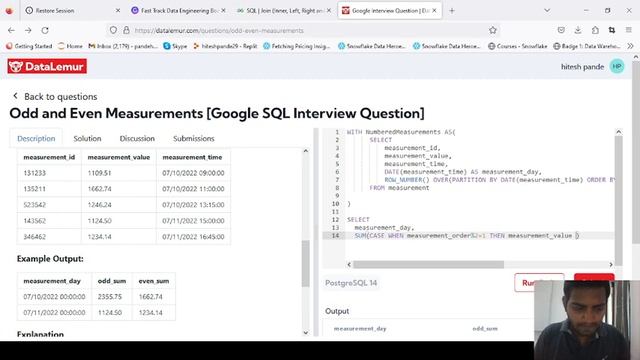
Task: Click code editor vertical scroll up arrow
Action: [618, 132]
